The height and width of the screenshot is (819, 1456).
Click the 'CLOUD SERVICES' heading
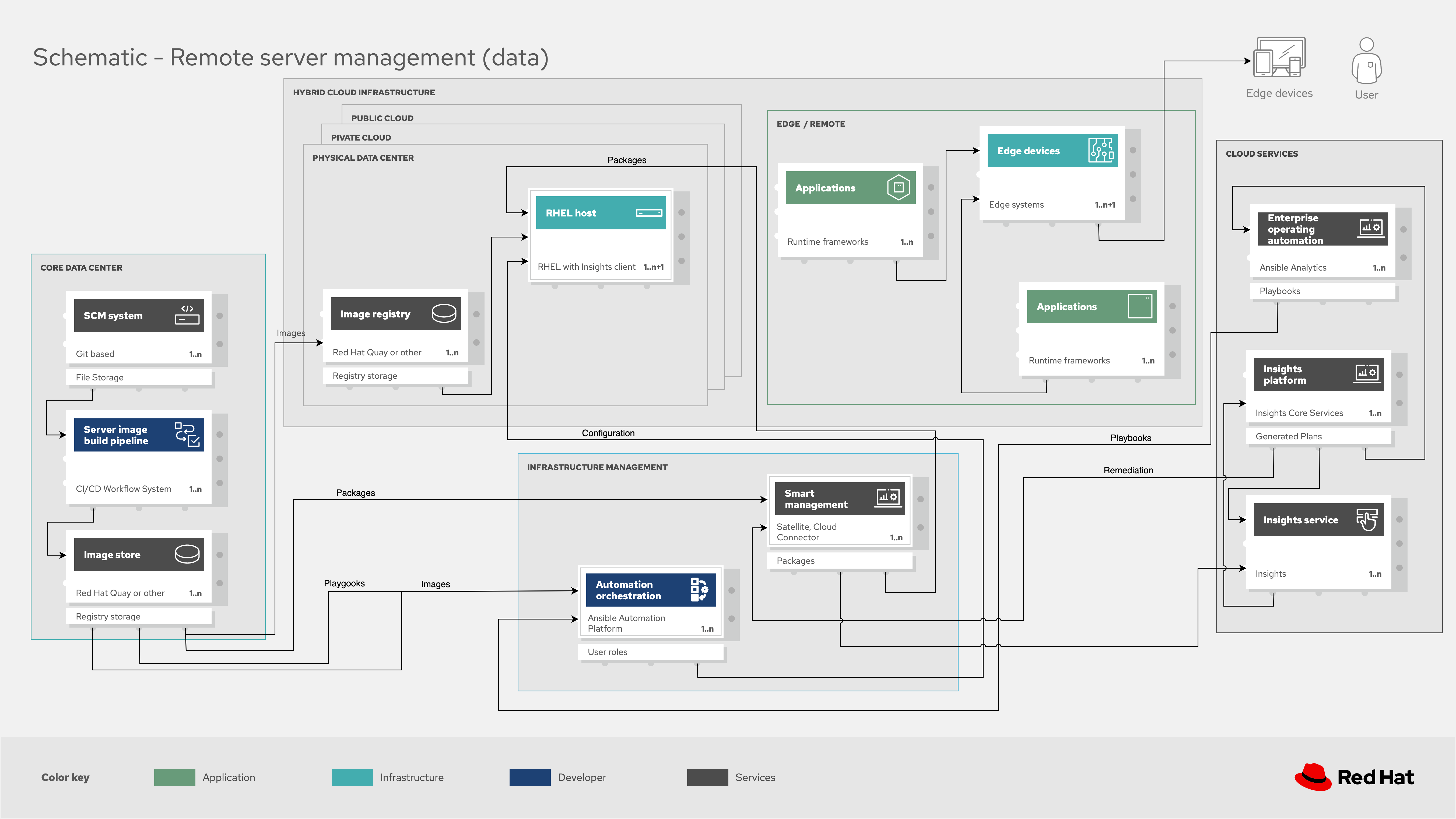[x=1262, y=154]
